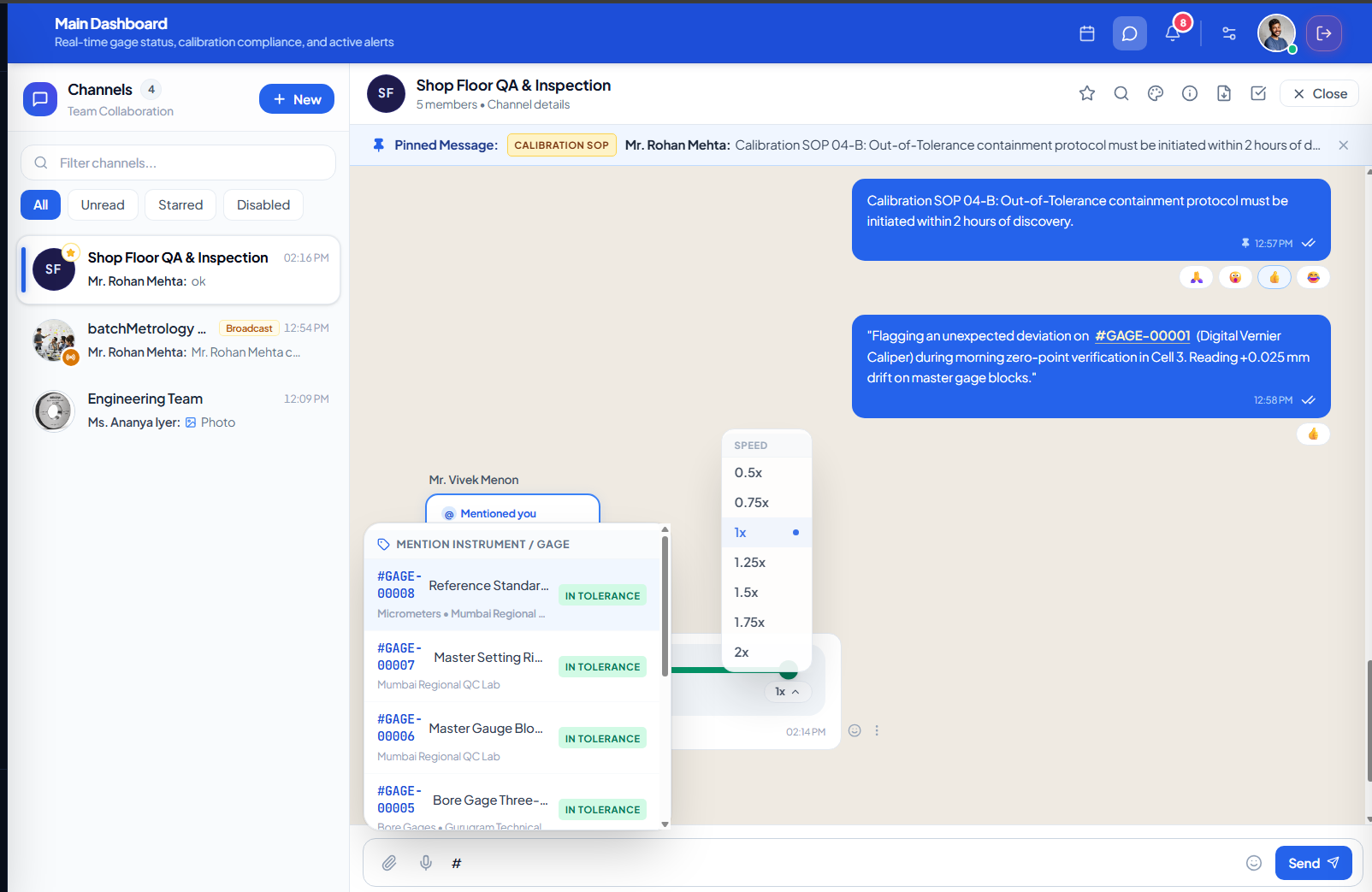The image size is (1372, 892).
Task: Toggle thumbs-up reaction under the GAGE-00001 message
Action: coord(1313,434)
